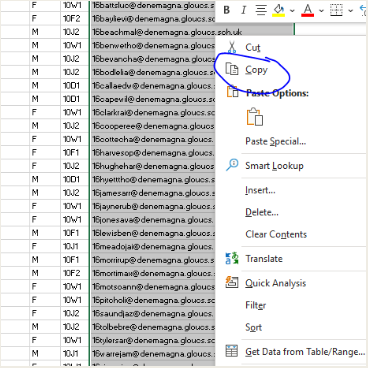Select the 16jaynerub email cell
This screenshot has height=368, width=368.
click(153, 206)
